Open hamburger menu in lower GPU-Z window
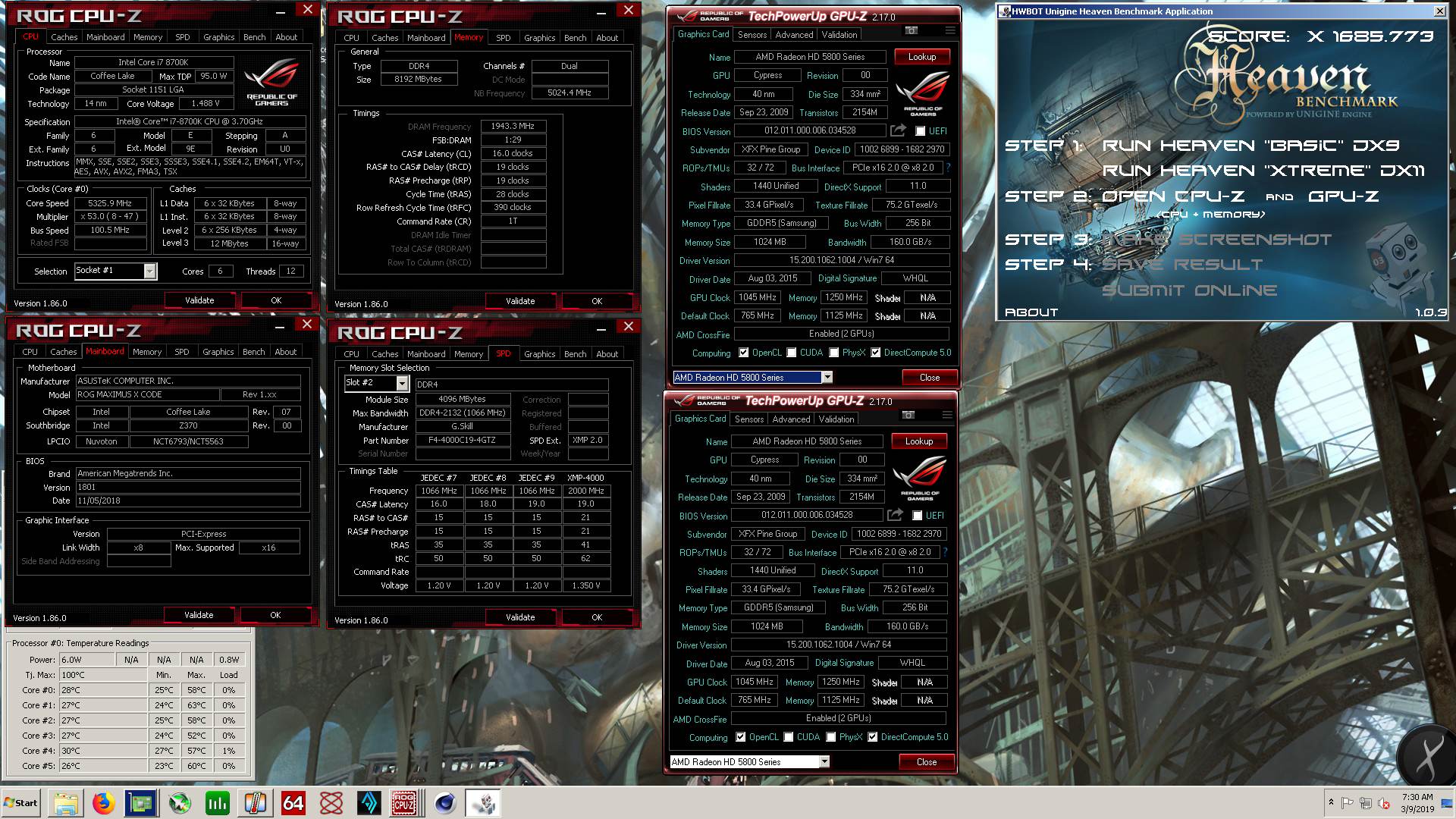This screenshot has width=1456, height=819. [x=947, y=415]
